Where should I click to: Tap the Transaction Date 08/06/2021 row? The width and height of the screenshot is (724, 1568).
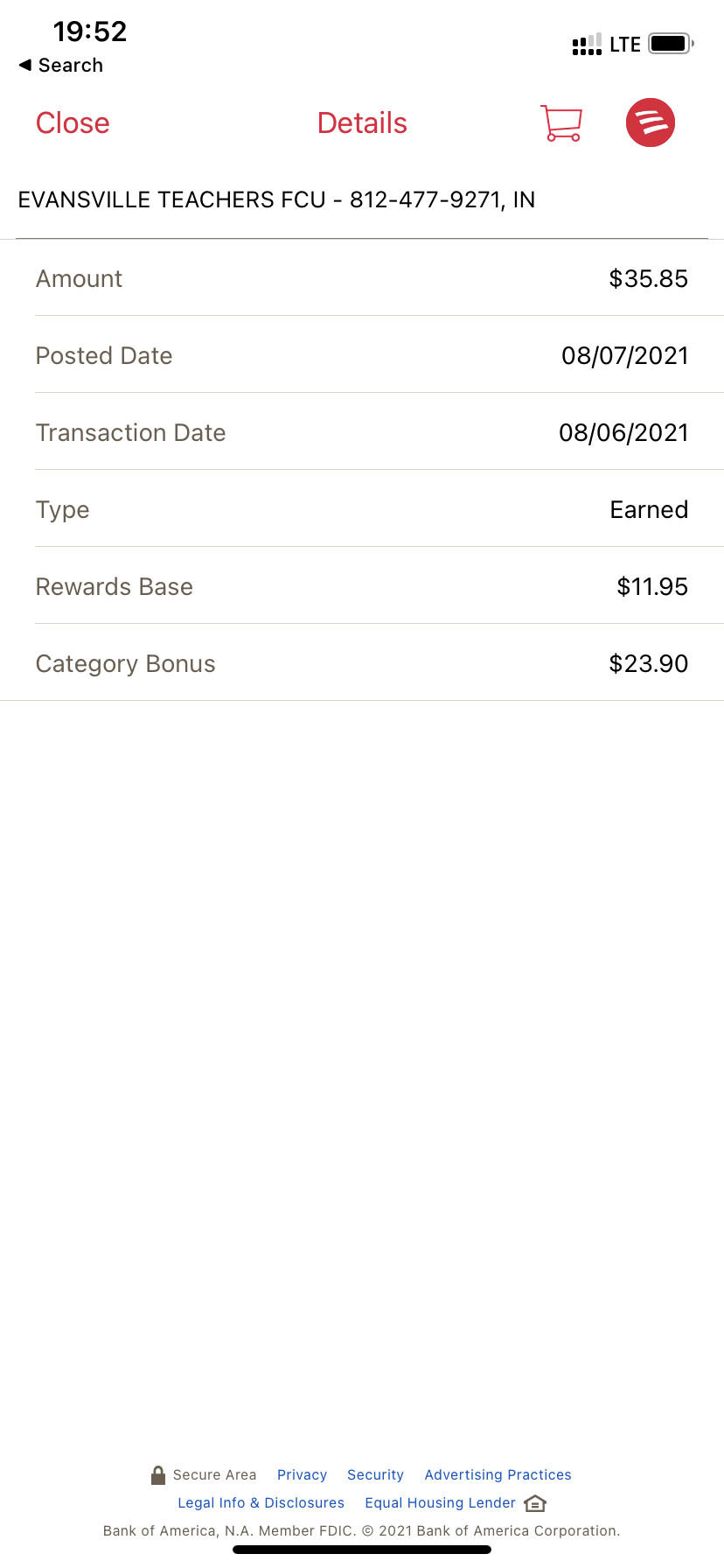pos(362,433)
